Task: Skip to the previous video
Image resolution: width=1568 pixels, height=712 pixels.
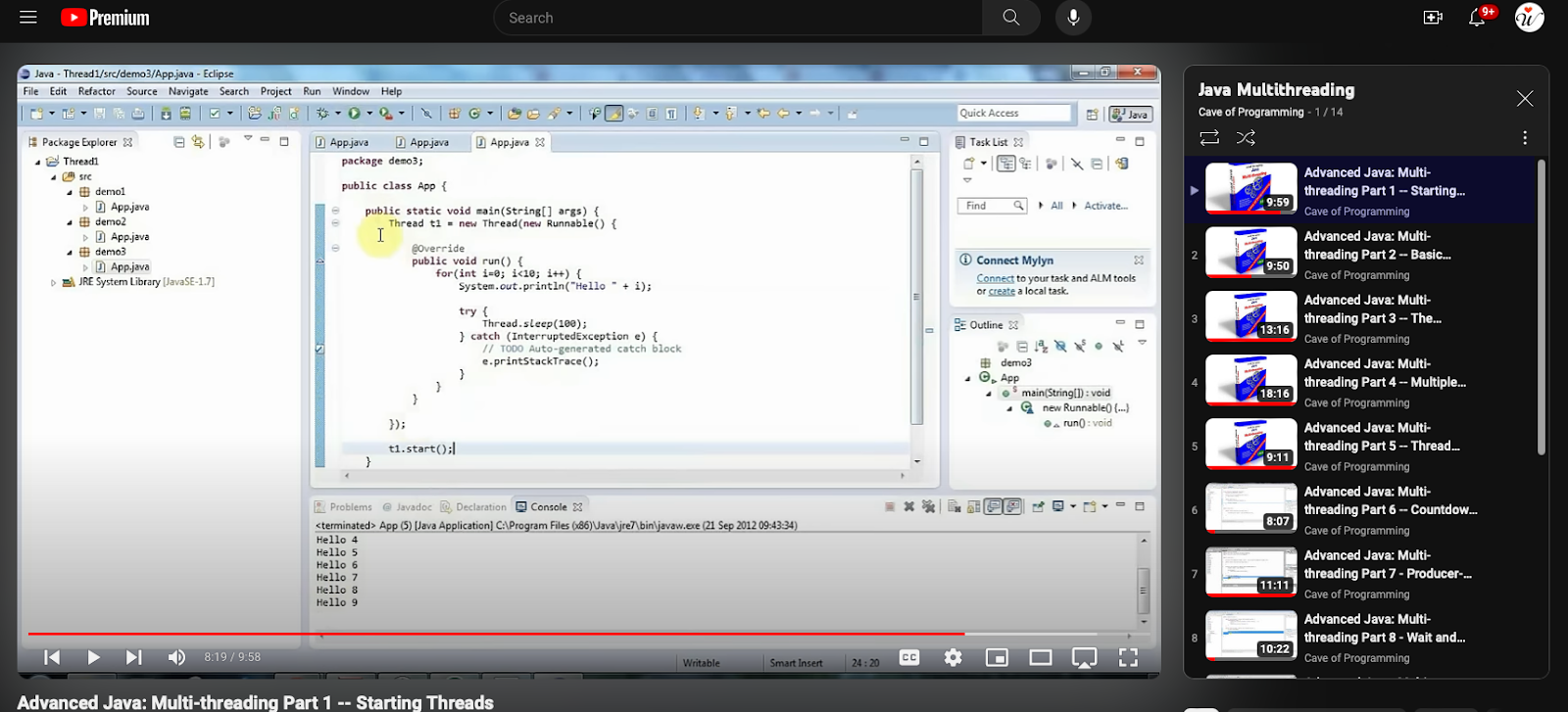Action: point(53,657)
